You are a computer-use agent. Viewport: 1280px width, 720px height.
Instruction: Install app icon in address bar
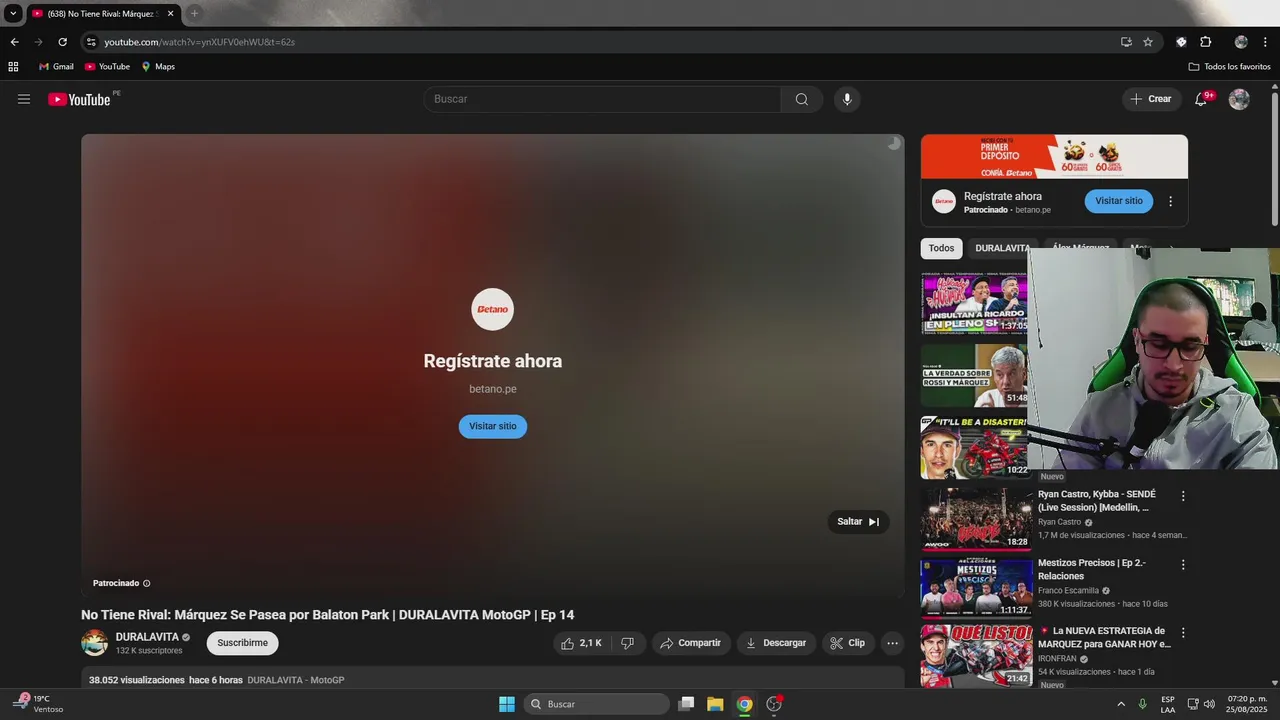(x=1126, y=42)
